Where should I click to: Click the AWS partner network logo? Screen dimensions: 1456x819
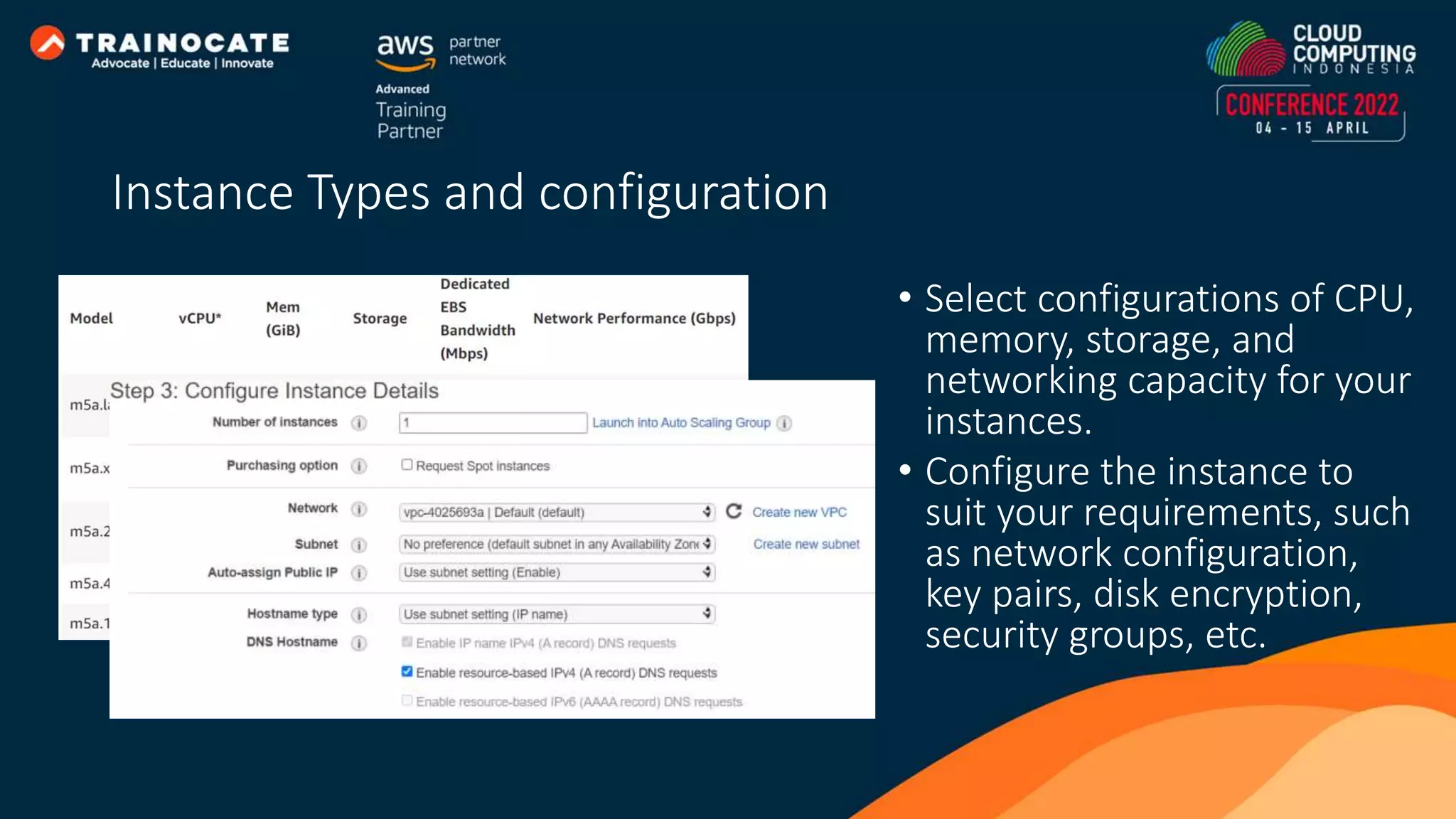441,54
